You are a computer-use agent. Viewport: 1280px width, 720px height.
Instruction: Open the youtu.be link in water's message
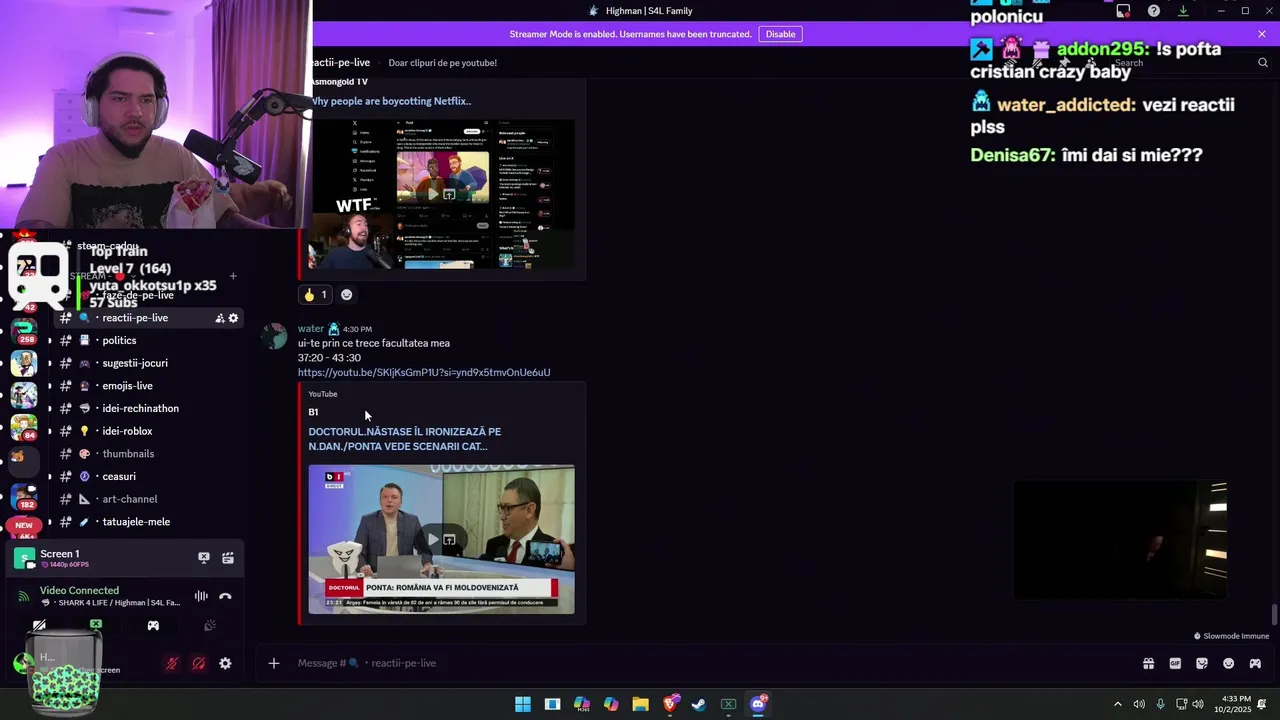point(424,372)
